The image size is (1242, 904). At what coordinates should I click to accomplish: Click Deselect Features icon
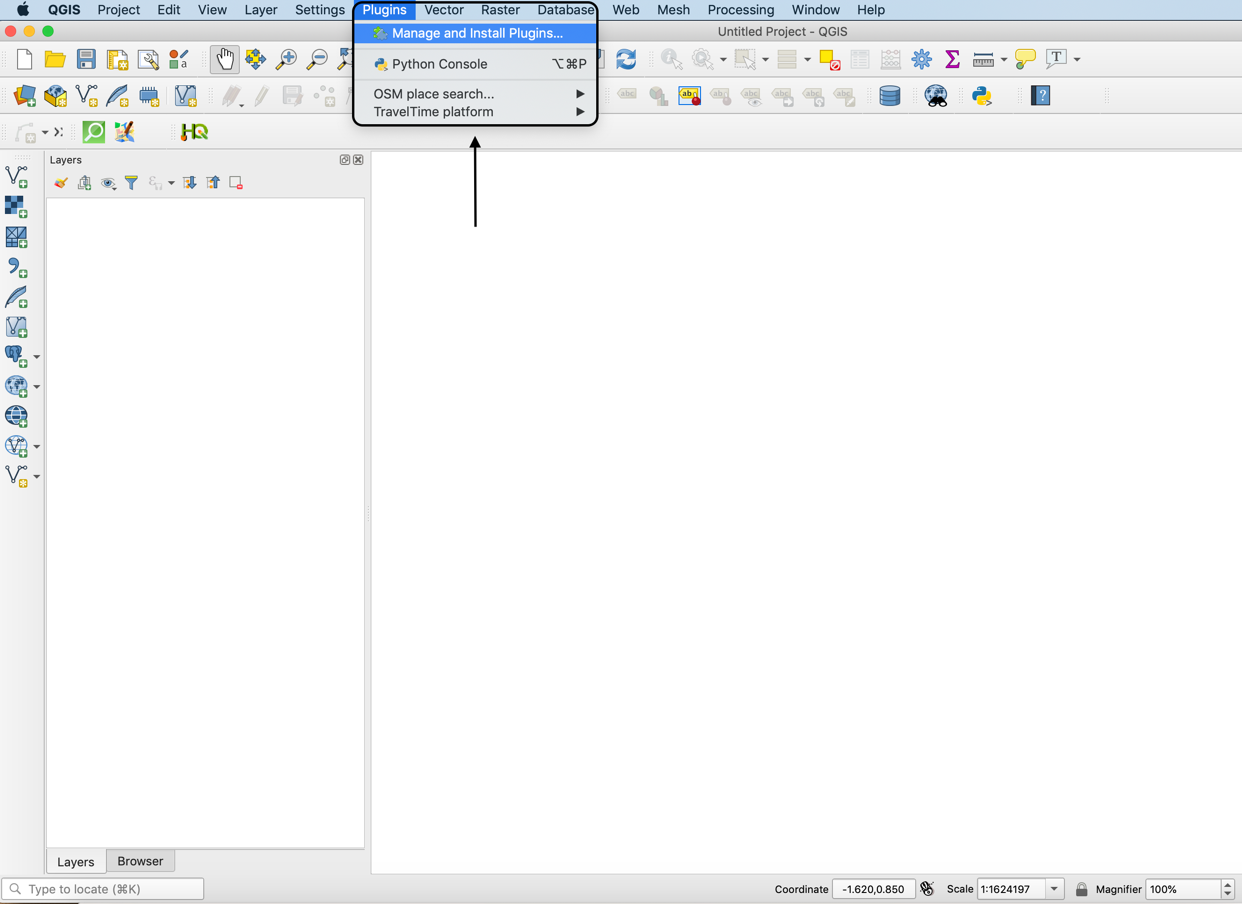click(829, 60)
